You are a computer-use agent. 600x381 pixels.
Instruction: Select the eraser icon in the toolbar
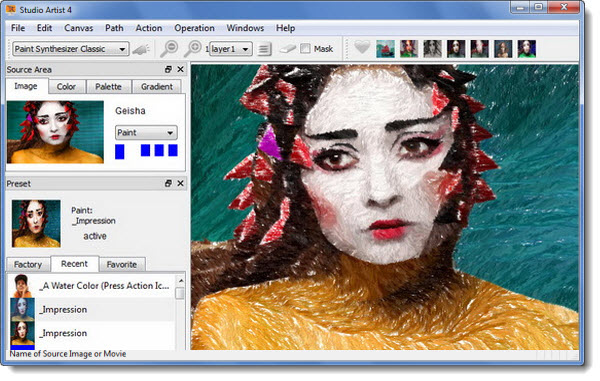287,49
